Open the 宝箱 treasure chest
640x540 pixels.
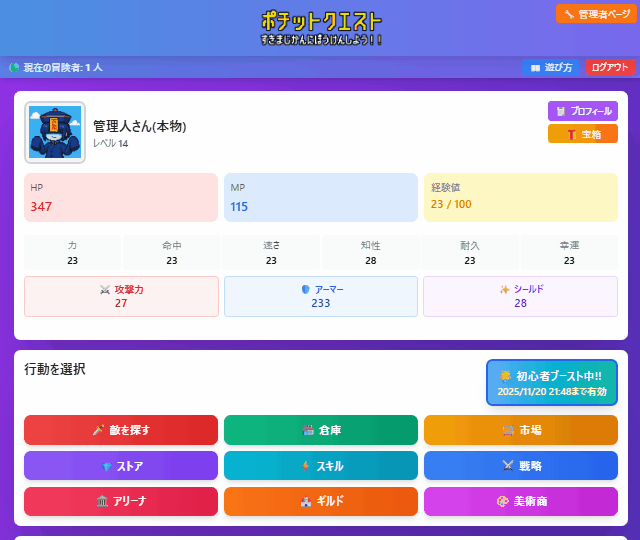tap(582, 134)
